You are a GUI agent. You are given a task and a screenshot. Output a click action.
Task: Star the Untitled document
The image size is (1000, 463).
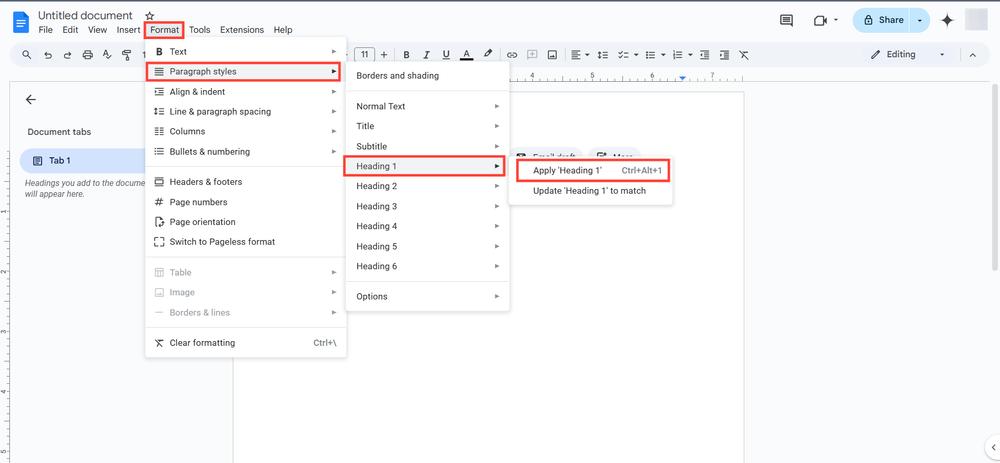click(x=149, y=16)
